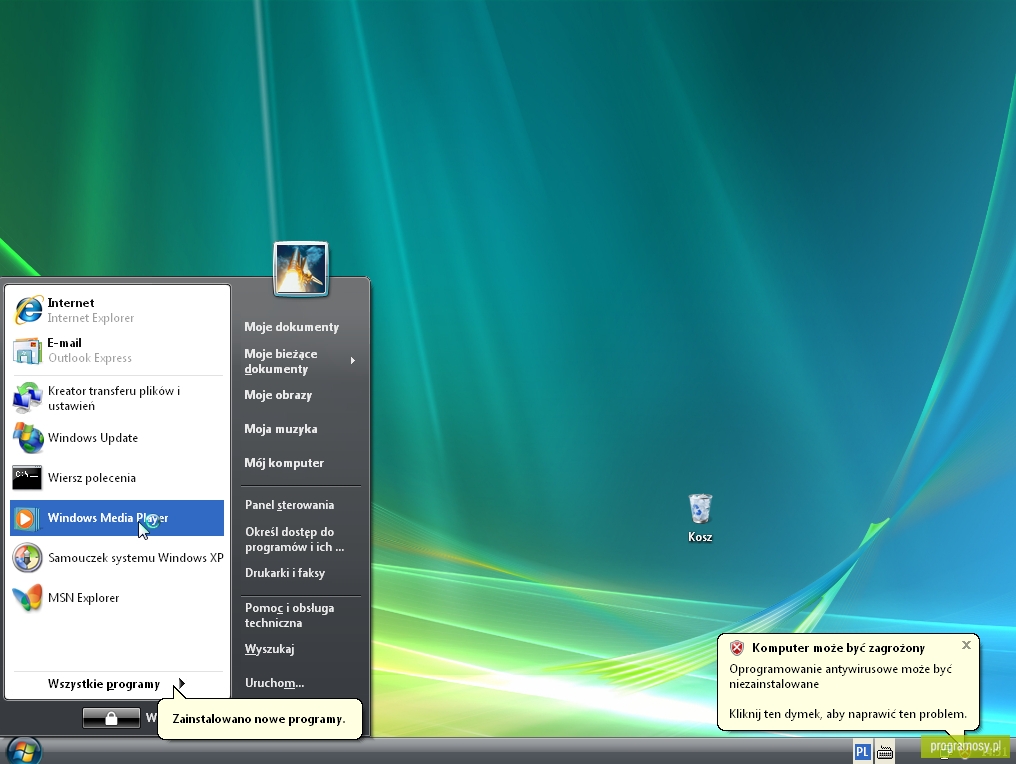Open Wiersz polecenia command prompt
The width and height of the screenshot is (1016, 764).
117,478
